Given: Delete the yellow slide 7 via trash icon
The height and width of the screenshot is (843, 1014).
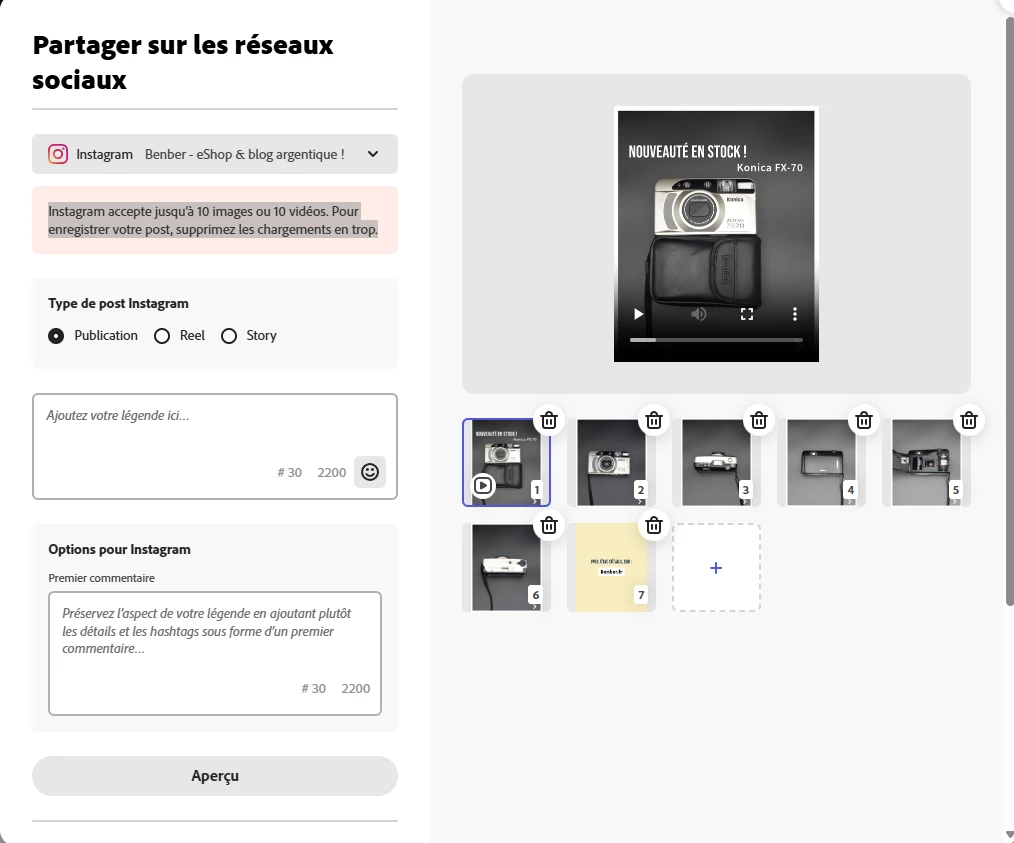Looking at the screenshot, I should [x=654, y=526].
